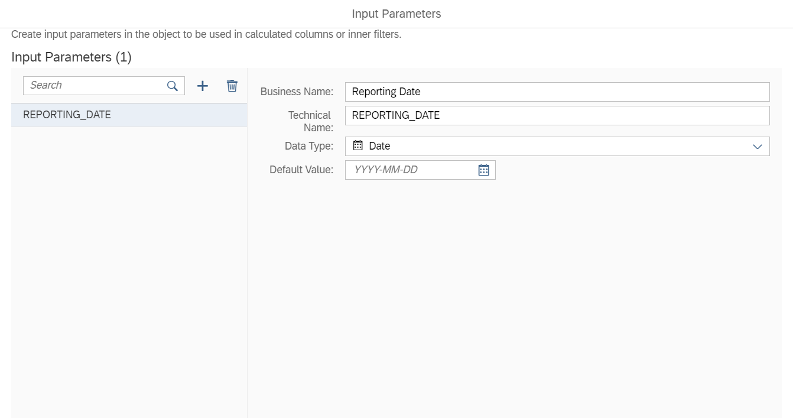Open calendar picker for Default Value
The width and height of the screenshot is (794, 418).
click(x=484, y=170)
